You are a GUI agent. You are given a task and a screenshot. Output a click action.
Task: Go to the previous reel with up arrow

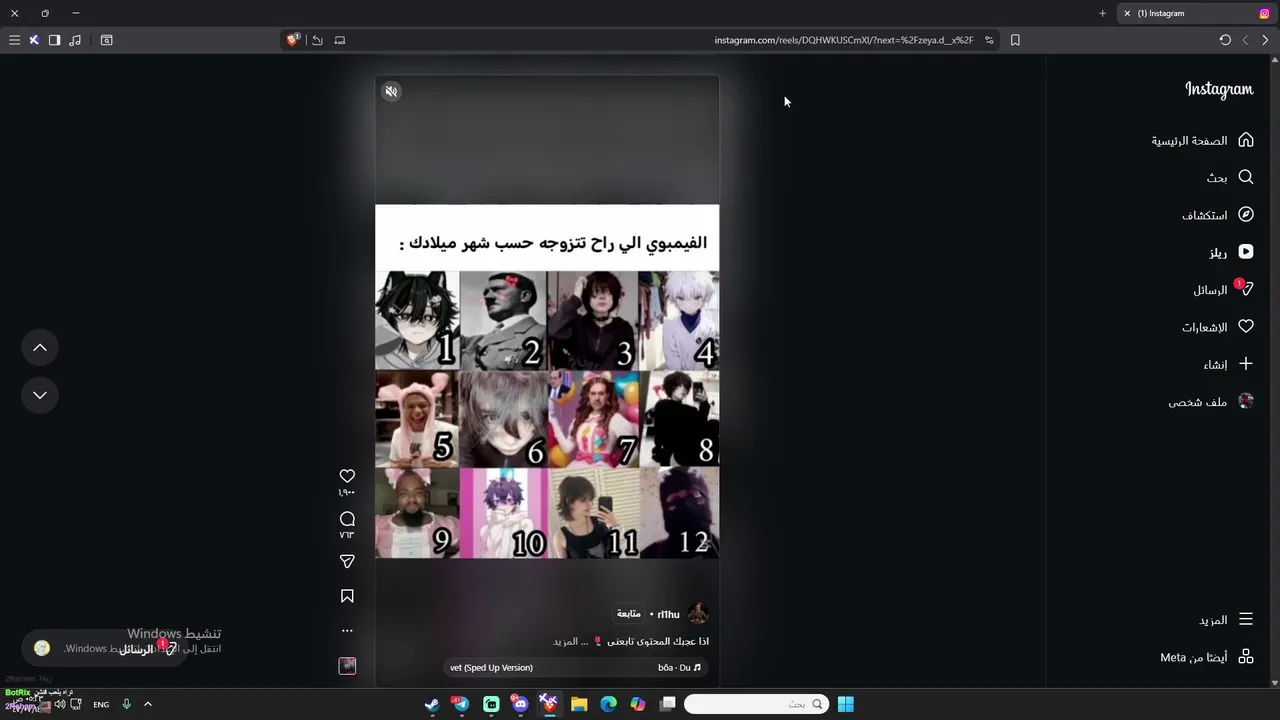[x=40, y=347]
